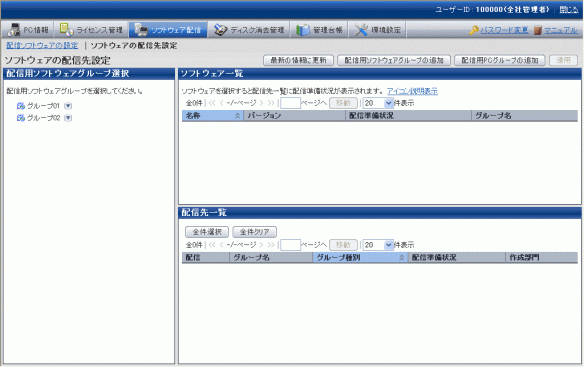Click the 適用 button
Image resolution: width=584 pixels, height=367 pixels.
pos(563,60)
